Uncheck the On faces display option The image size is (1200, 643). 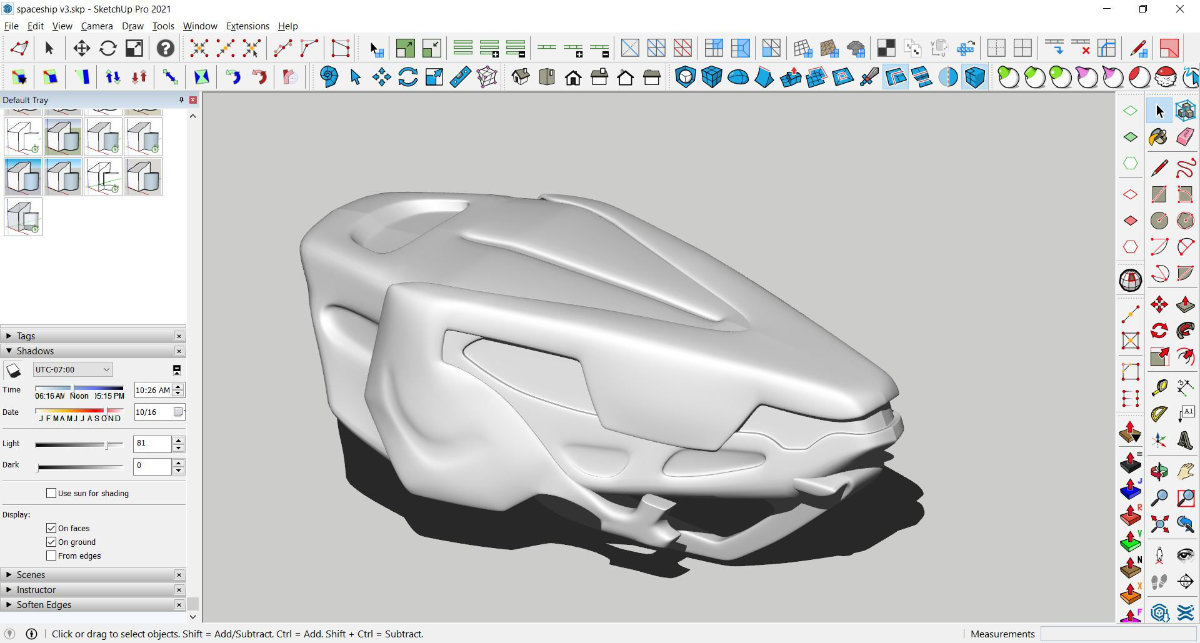(52, 528)
